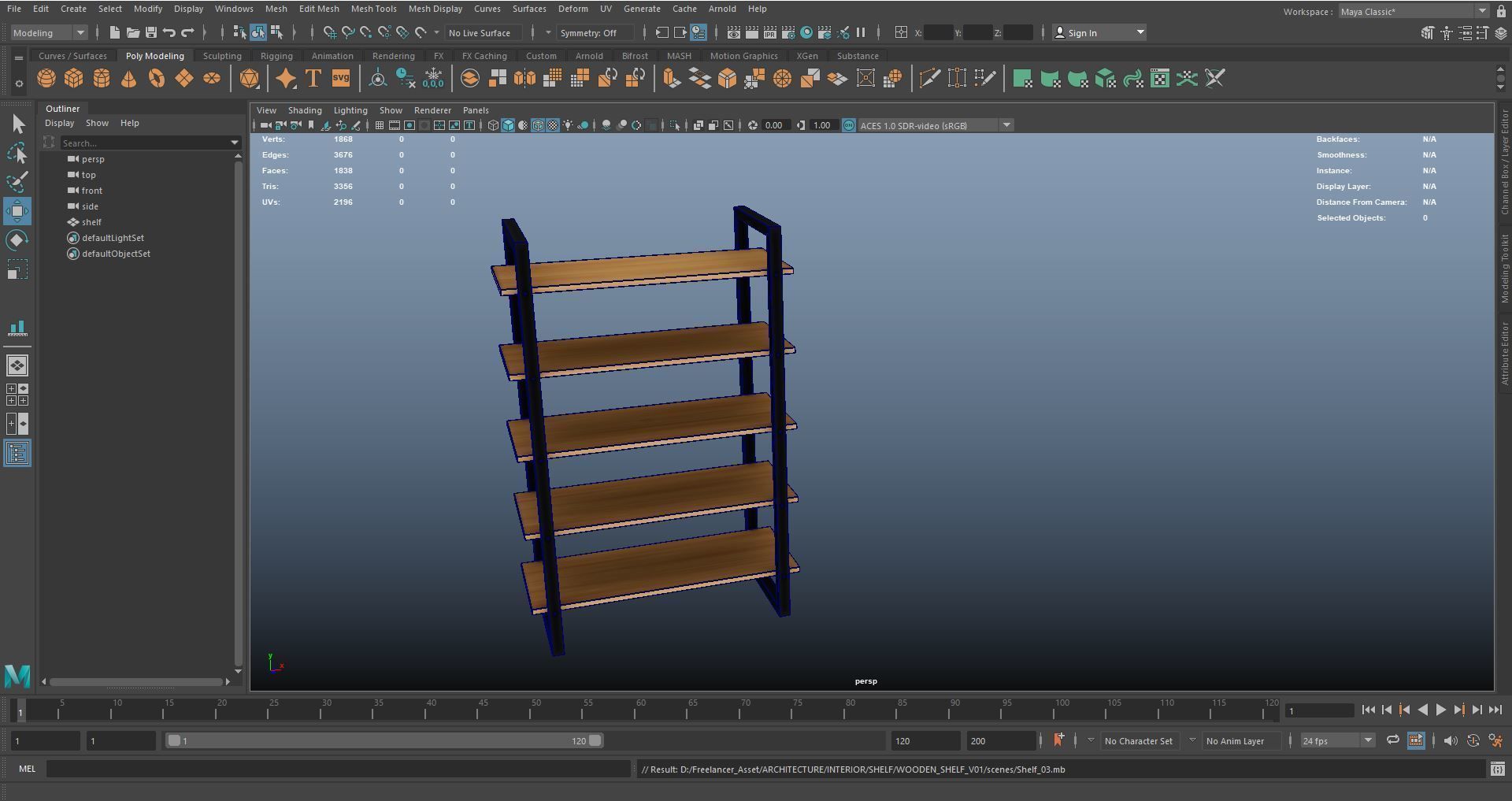Toggle use all lights in viewport
The width and height of the screenshot is (1512, 801).
pos(568,125)
